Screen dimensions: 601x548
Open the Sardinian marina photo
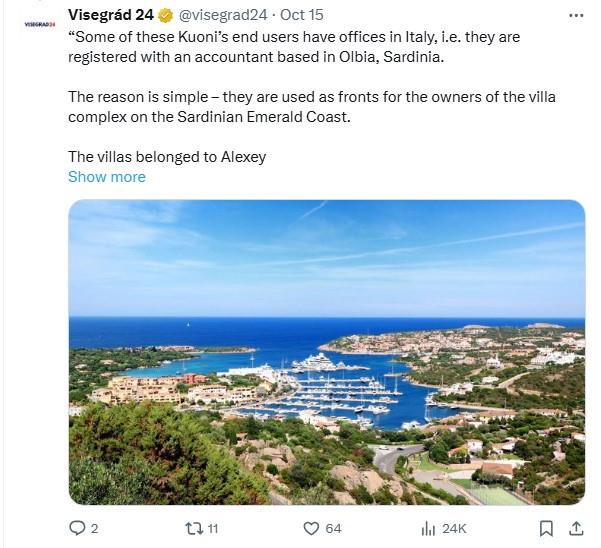[326, 352]
